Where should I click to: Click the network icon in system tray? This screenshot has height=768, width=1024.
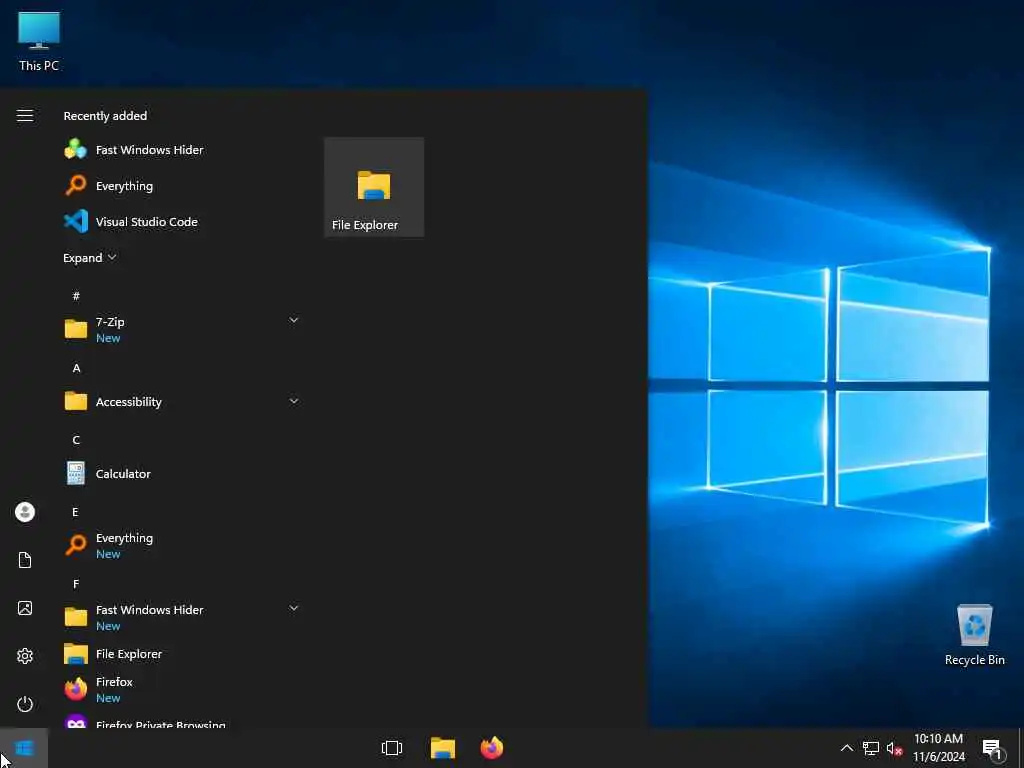[x=871, y=748]
